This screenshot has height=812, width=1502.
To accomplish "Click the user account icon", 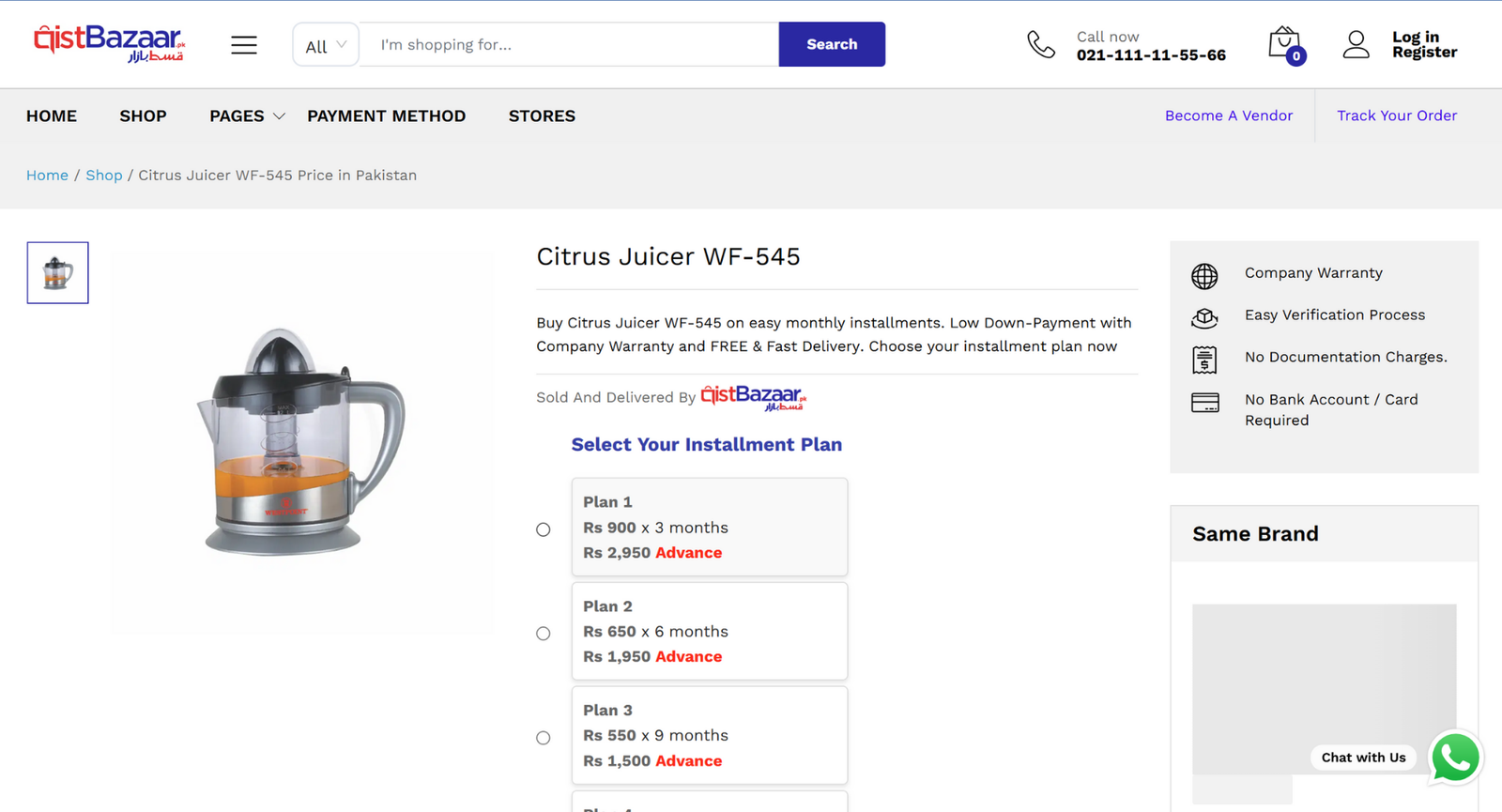I will 1356,44.
